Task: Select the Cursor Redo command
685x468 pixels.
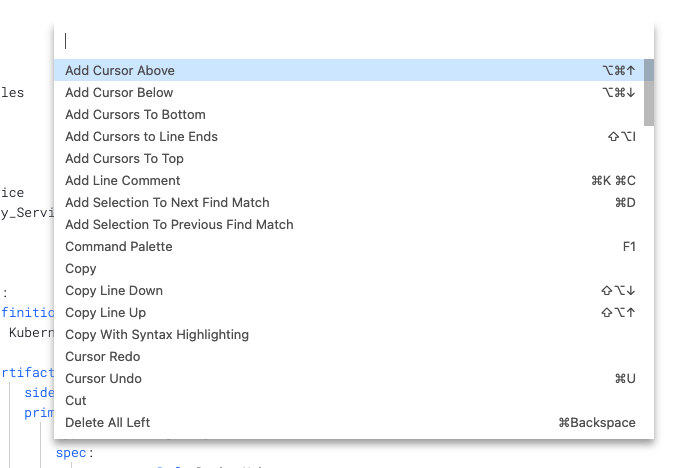Action: click(103, 356)
